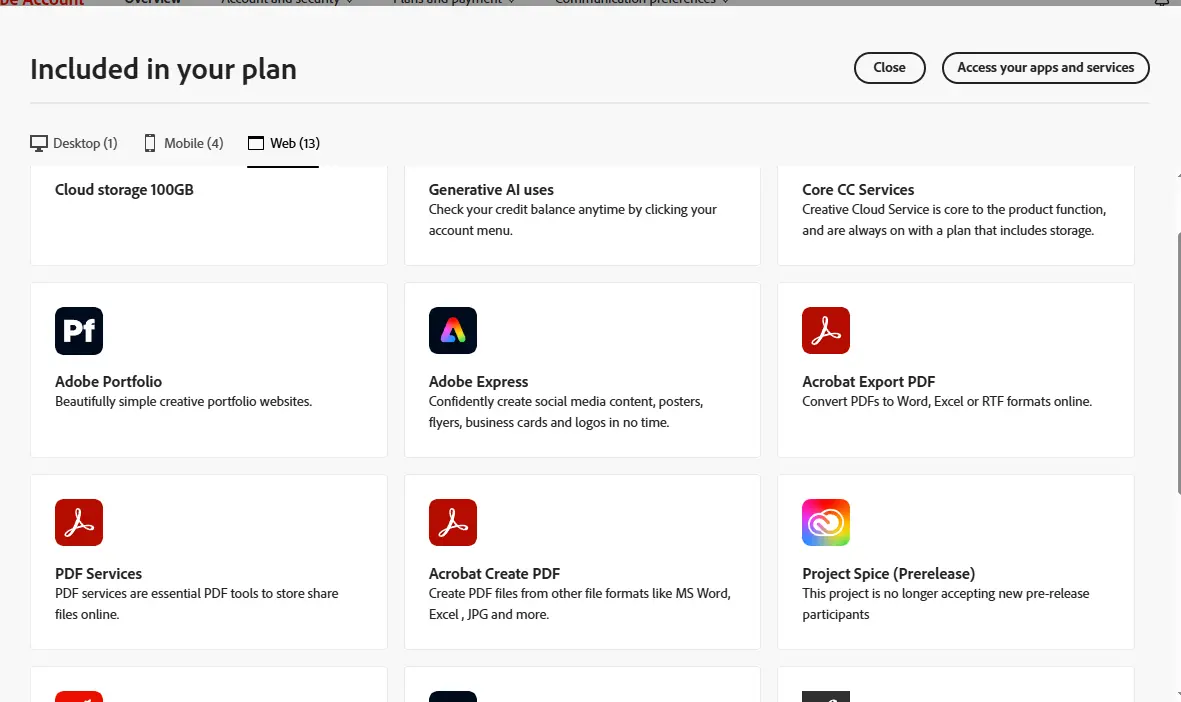Image resolution: width=1181 pixels, height=702 pixels.
Task: Click the "Cloud storage 100GB" title
Action: click(124, 190)
